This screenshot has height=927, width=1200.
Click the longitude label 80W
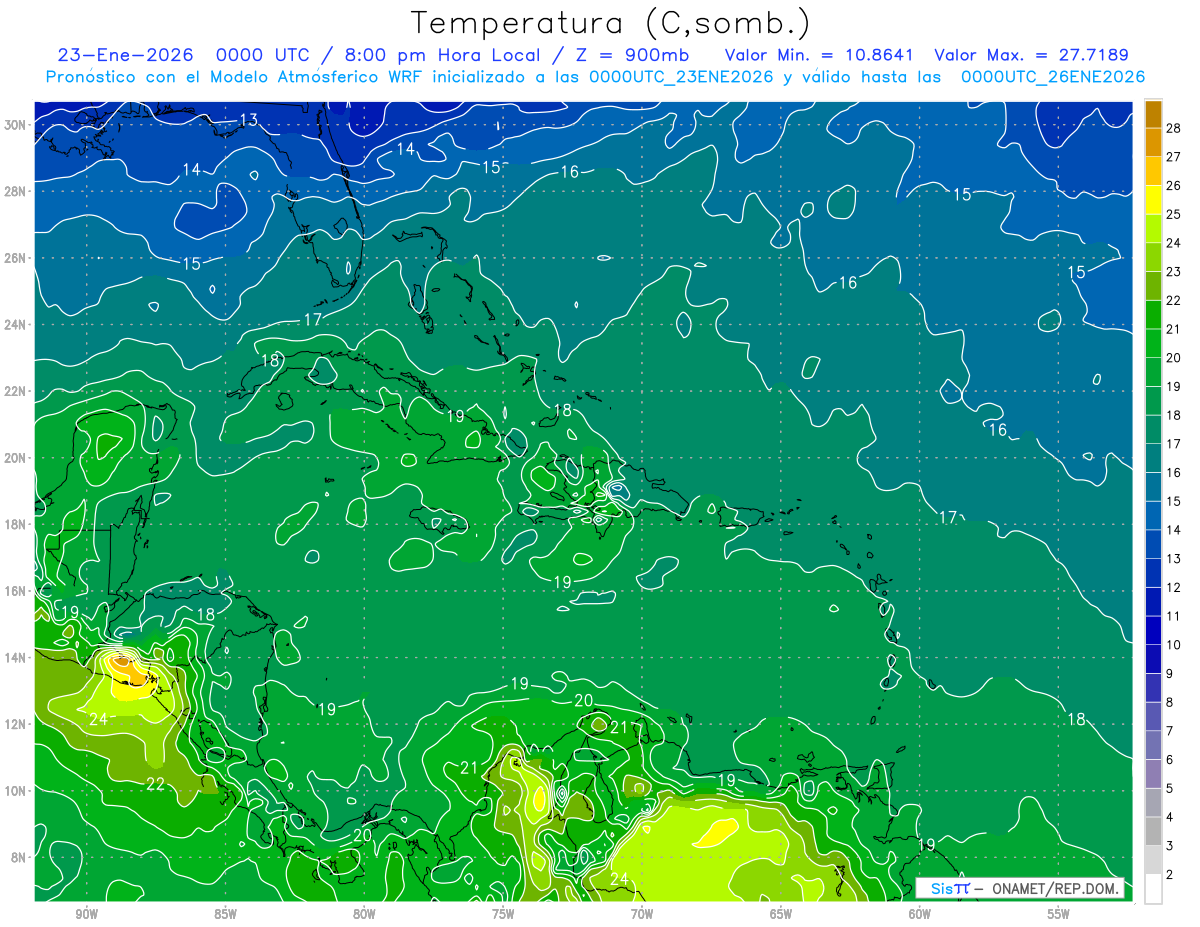pos(364,914)
